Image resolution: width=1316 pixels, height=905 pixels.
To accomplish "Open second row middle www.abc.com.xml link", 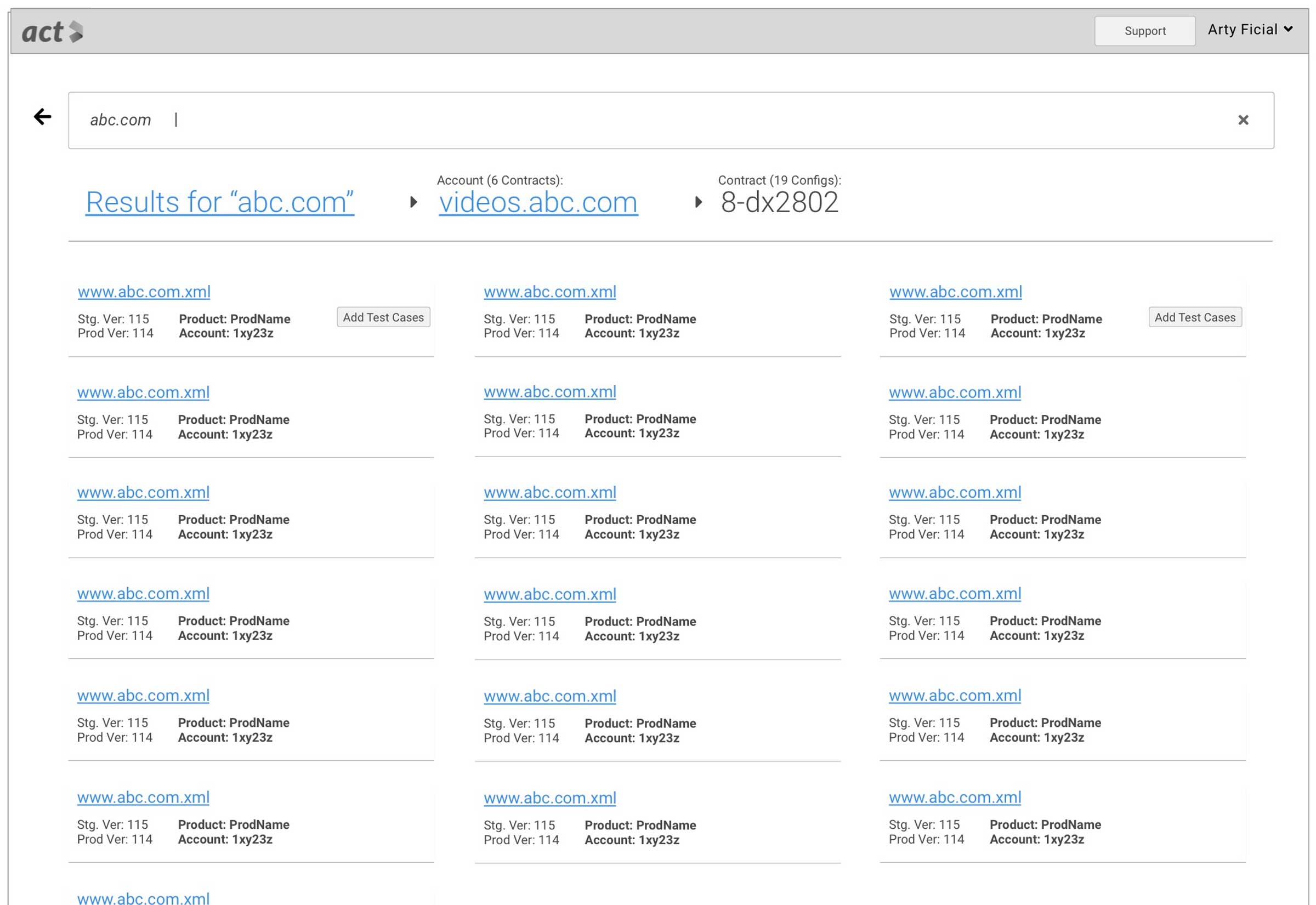I will click(x=549, y=392).
